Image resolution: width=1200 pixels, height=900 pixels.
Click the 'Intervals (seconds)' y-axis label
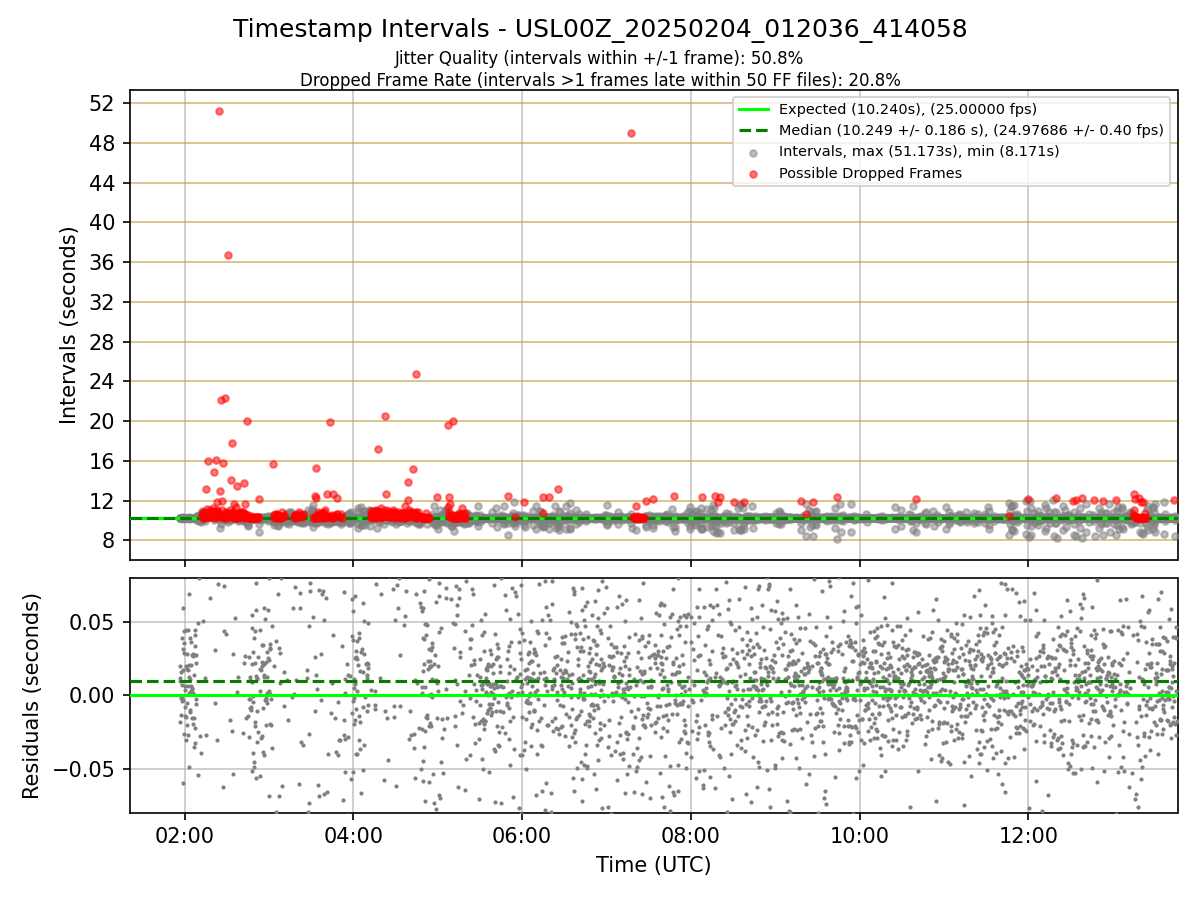pos(68,325)
